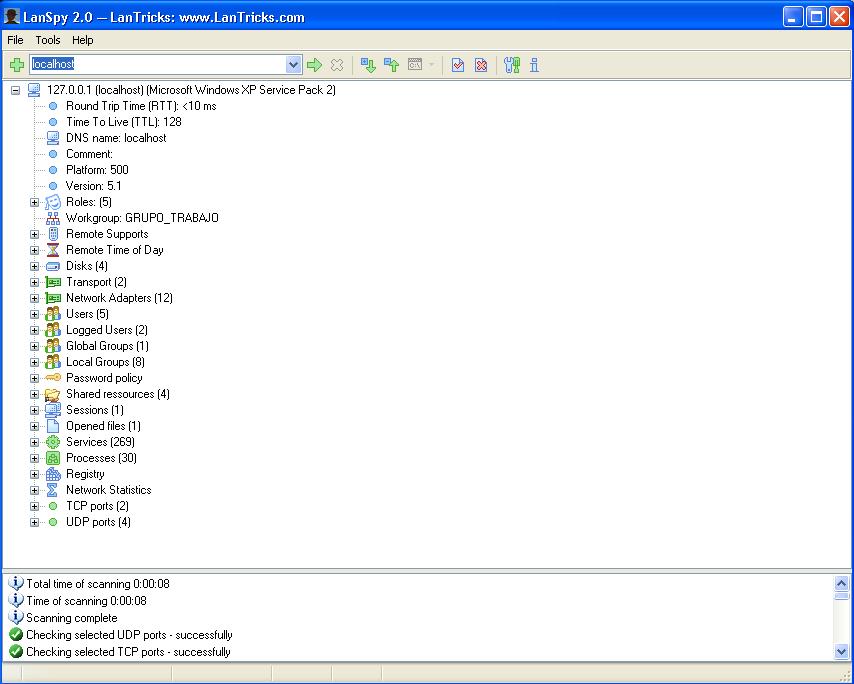
Task: Click into the localhost address field
Action: 158,64
